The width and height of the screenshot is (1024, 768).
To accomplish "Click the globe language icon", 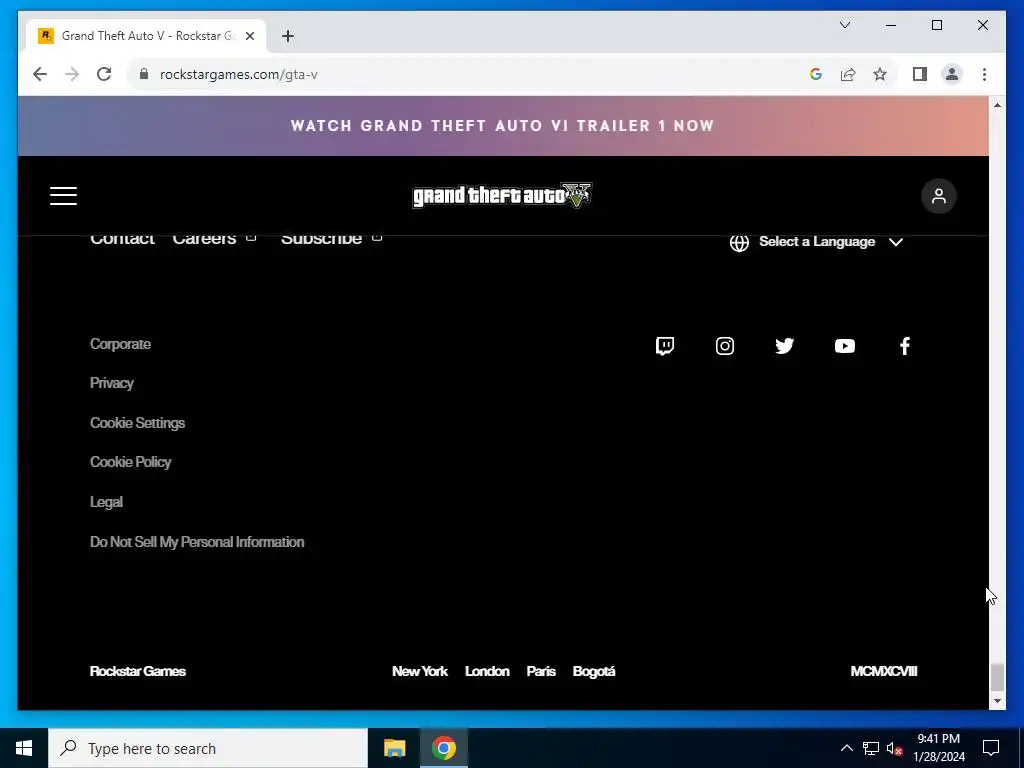I will pyautogui.click(x=739, y=242).
